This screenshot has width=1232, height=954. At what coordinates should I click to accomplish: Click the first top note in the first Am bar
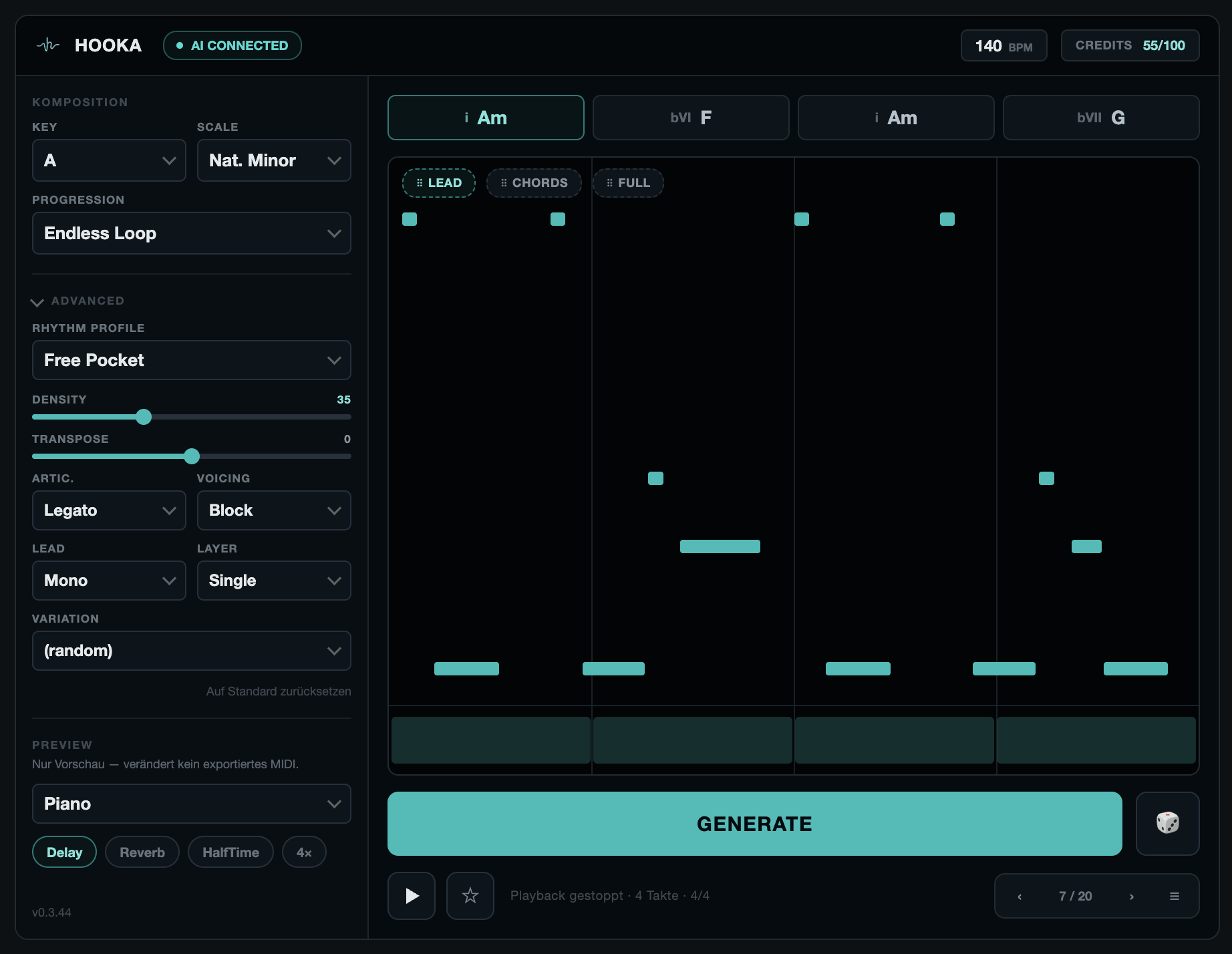pos(410,219)
